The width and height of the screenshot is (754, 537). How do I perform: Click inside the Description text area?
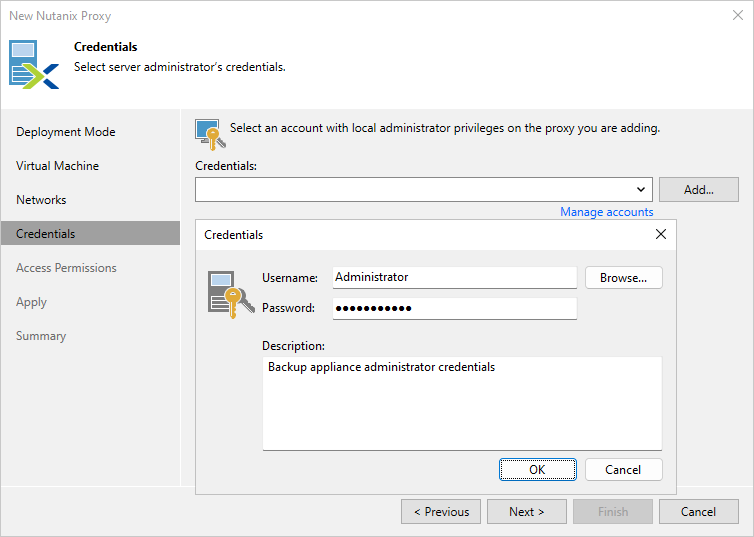[x=462, y=404]
